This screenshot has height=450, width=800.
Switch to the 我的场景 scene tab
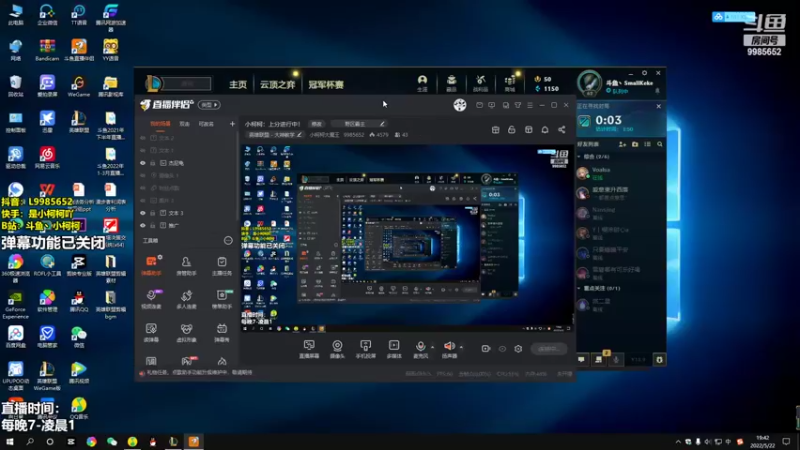[160, 123]
